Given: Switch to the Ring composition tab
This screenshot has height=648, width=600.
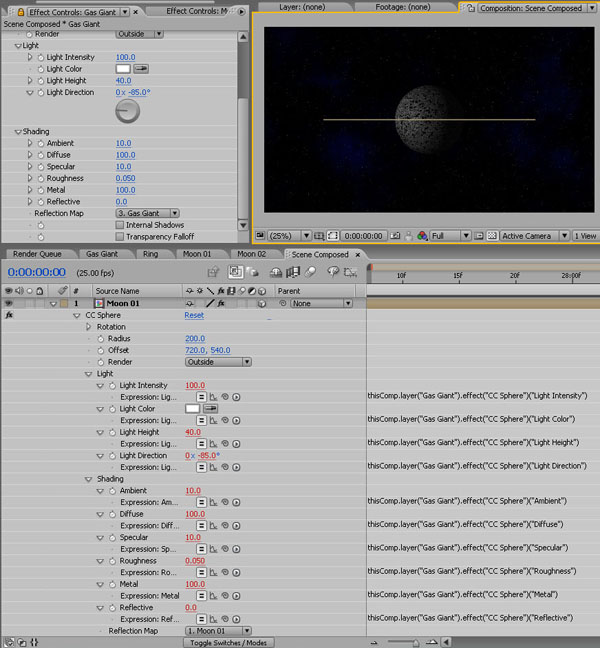Looking at the screenshot, I should coord(150,254).
